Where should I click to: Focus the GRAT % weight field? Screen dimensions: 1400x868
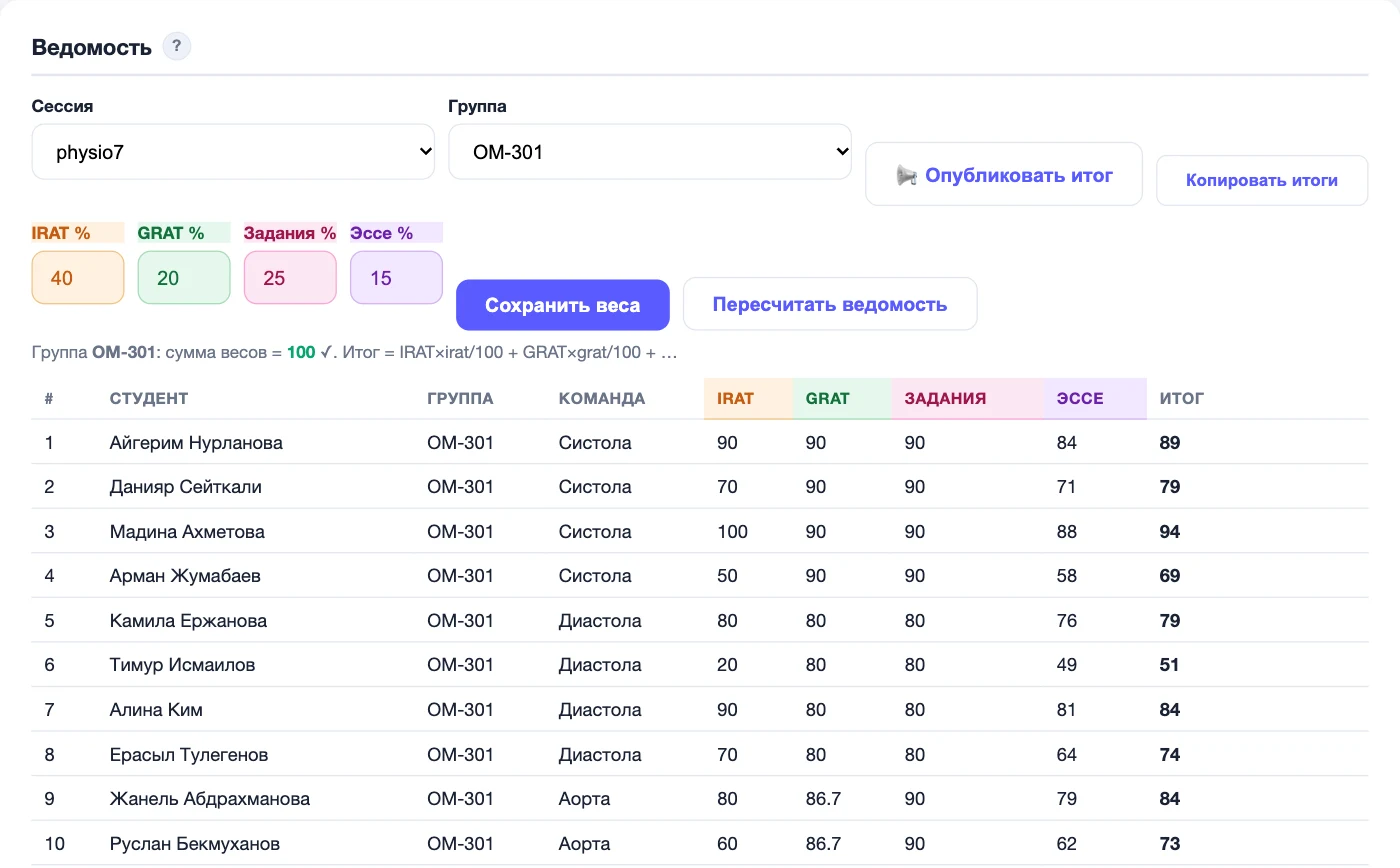click(x=184, y=278)
